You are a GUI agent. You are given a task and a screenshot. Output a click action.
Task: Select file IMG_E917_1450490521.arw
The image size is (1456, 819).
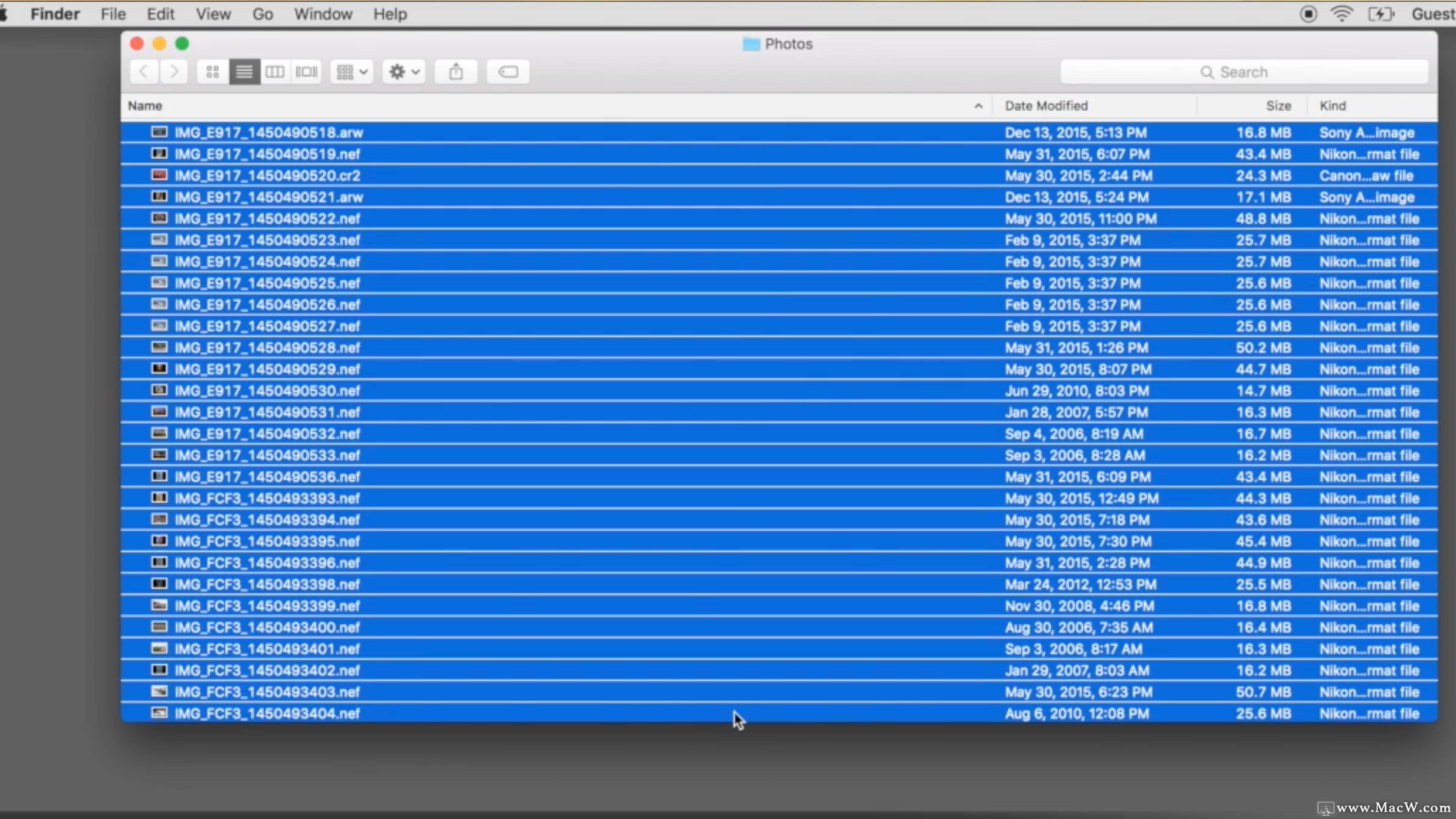(779, 197)
